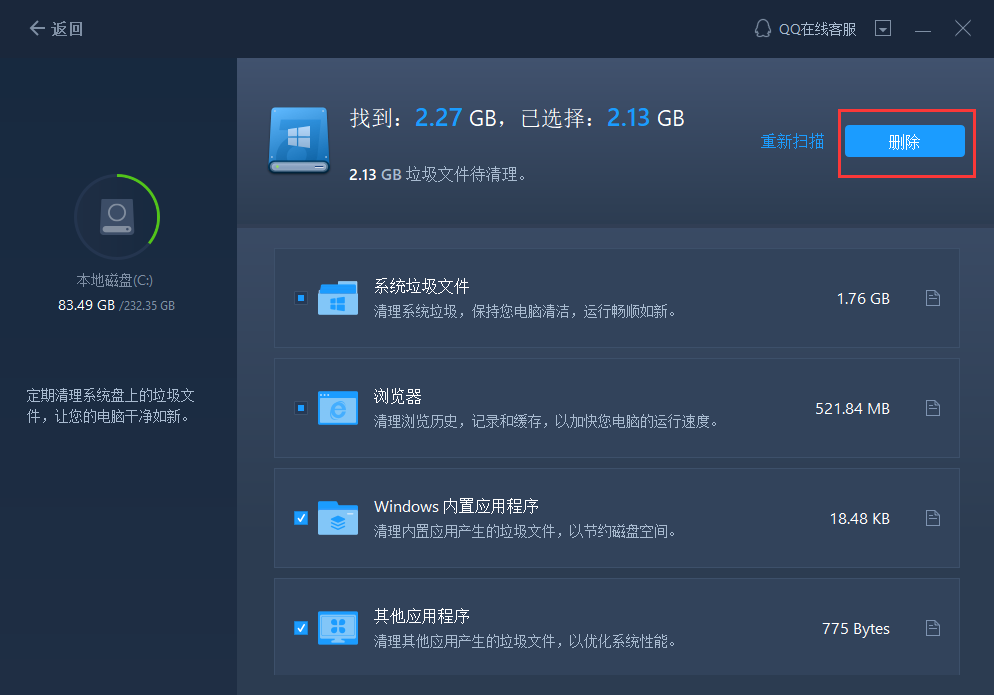994x695 pixels.
Task: Select 其他应用程序 title text
Action: [x=422, y=616]
